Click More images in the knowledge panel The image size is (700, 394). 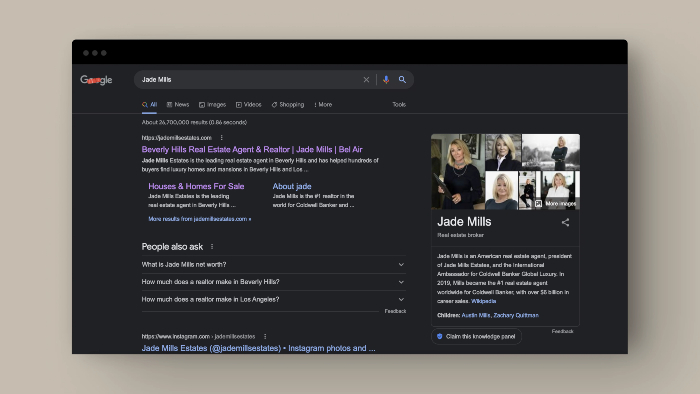556,203
